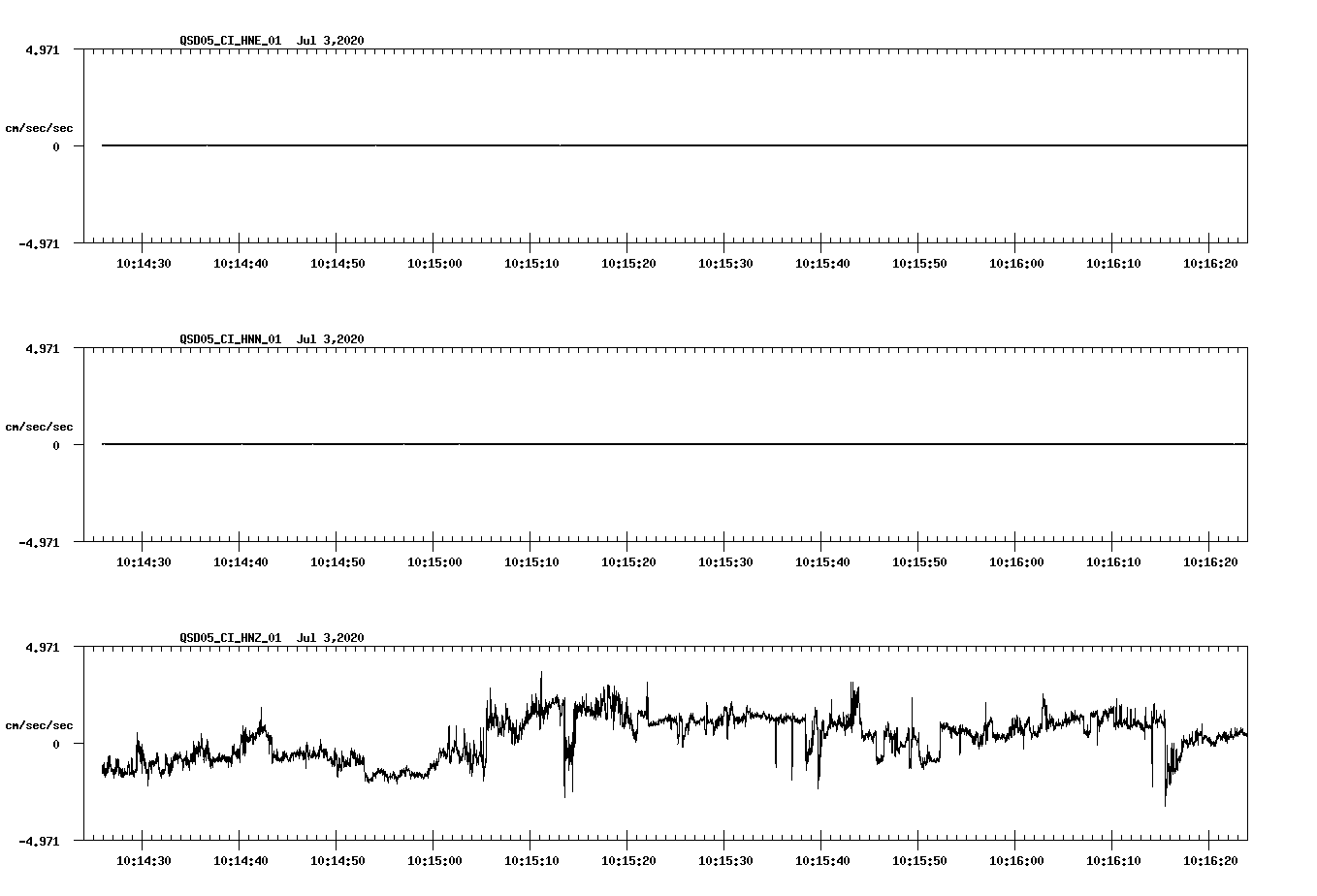The image size is (1317, 896).
Task: Pick 10:14:30 time label under HNZ plot
Action: point(144,861)
